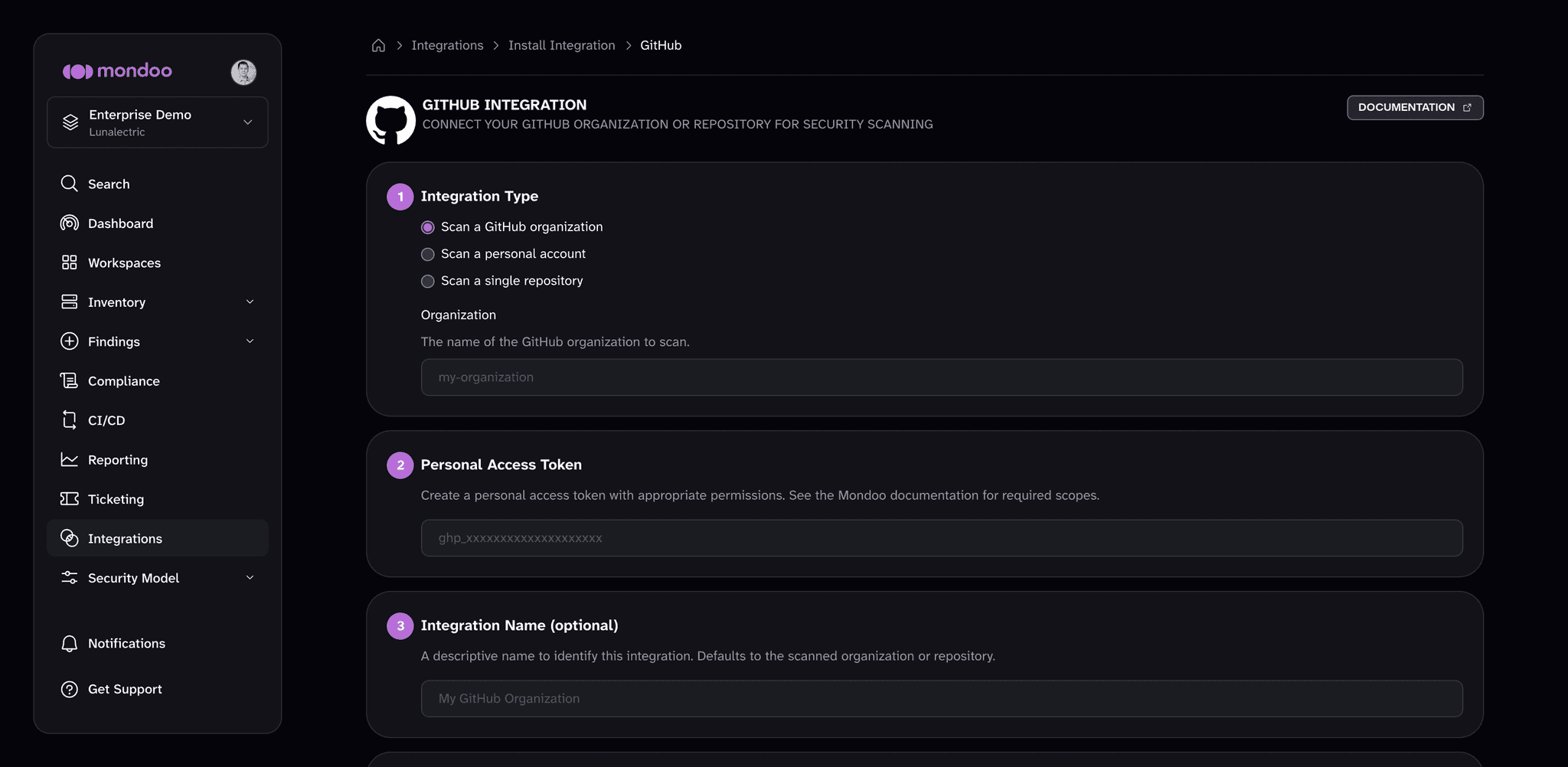The height and width of the screenshot is (767, 1568).
Task: Click the Organization field label
Action: pyautogui.click(x=458, y=315)
